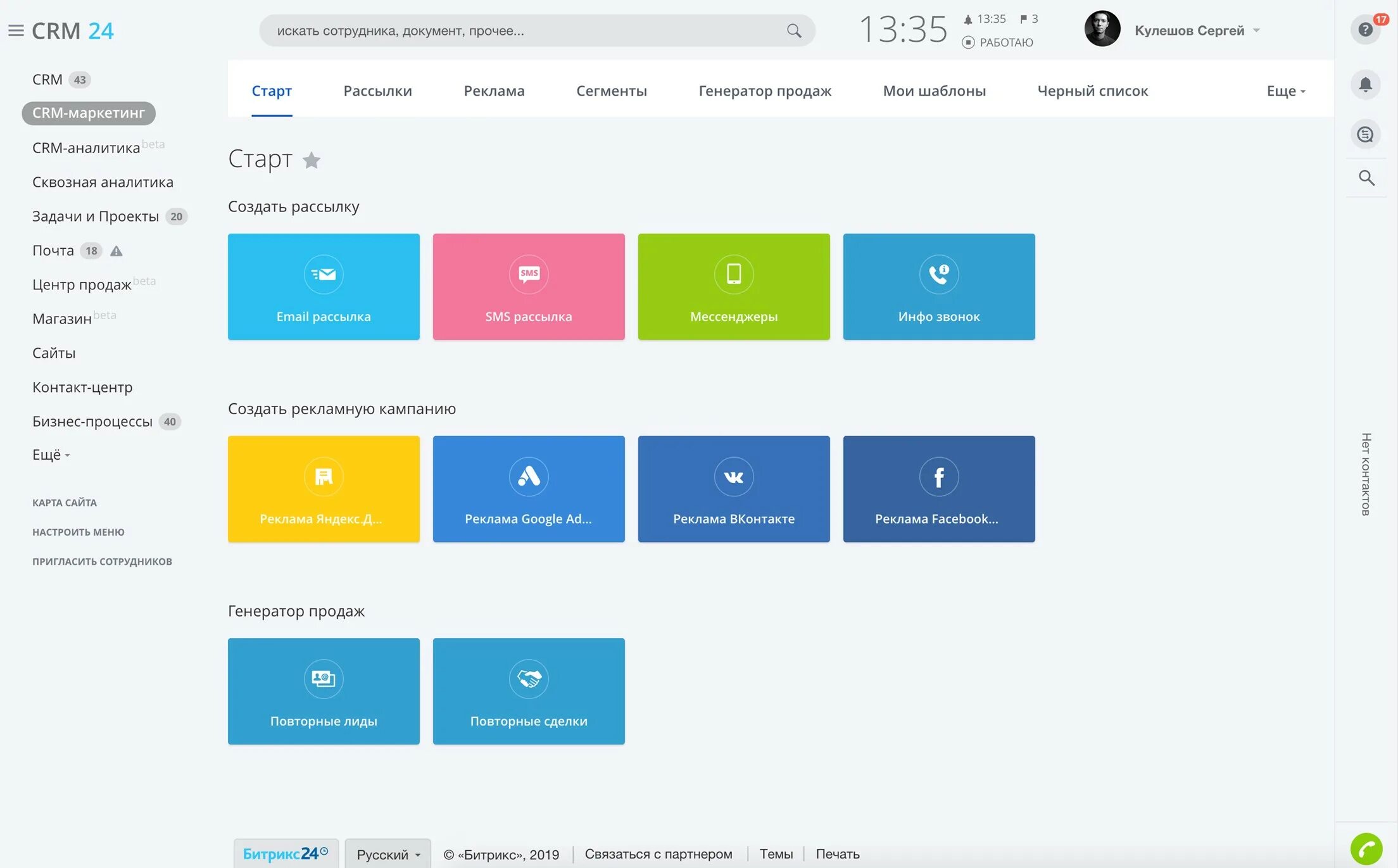Viewport: 1398px width, 868px height.
Task: Create an SMS рассылка campaign
Action: pos(529,287)
